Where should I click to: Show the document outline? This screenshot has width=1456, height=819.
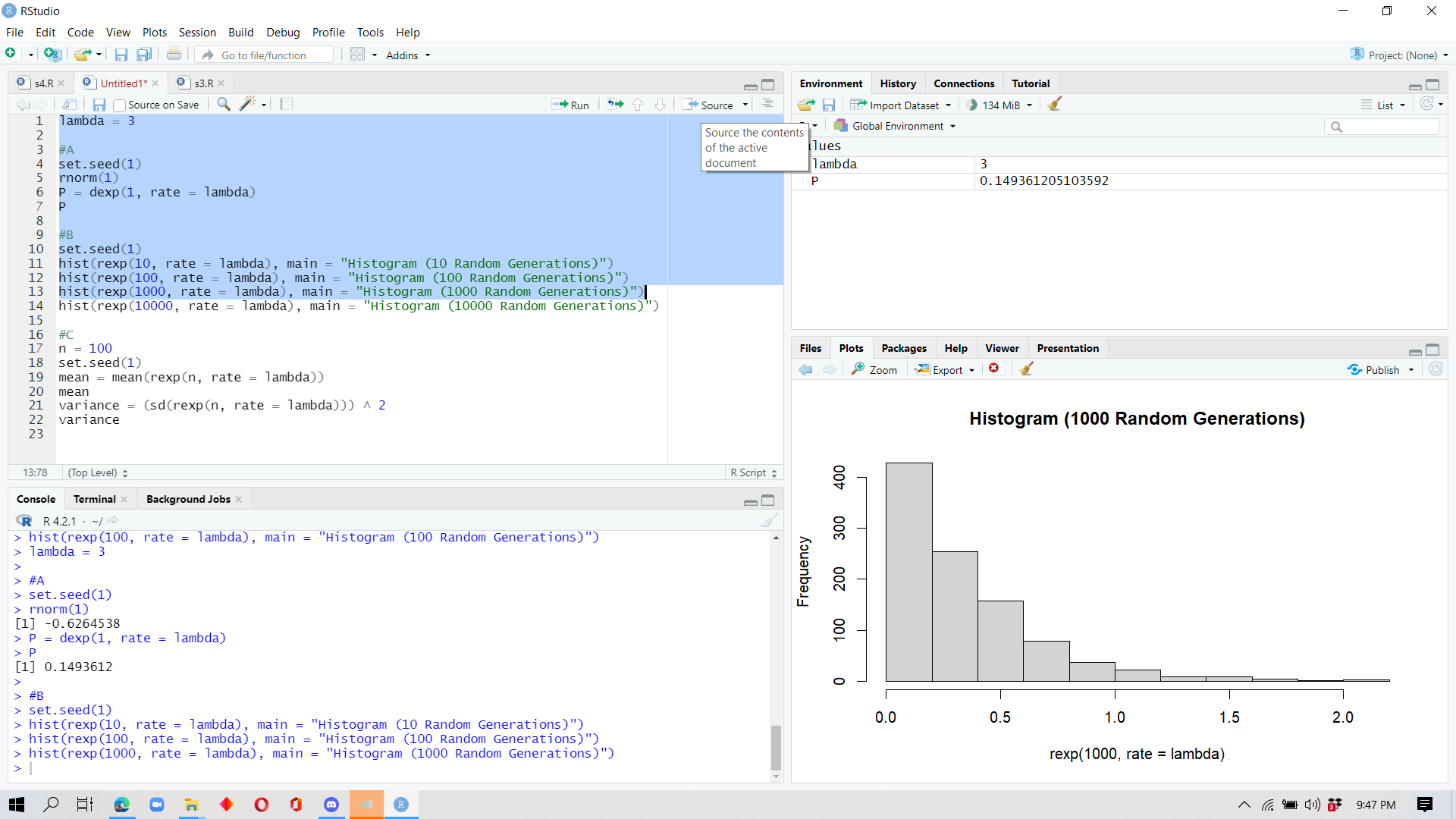tap(767, 104)
